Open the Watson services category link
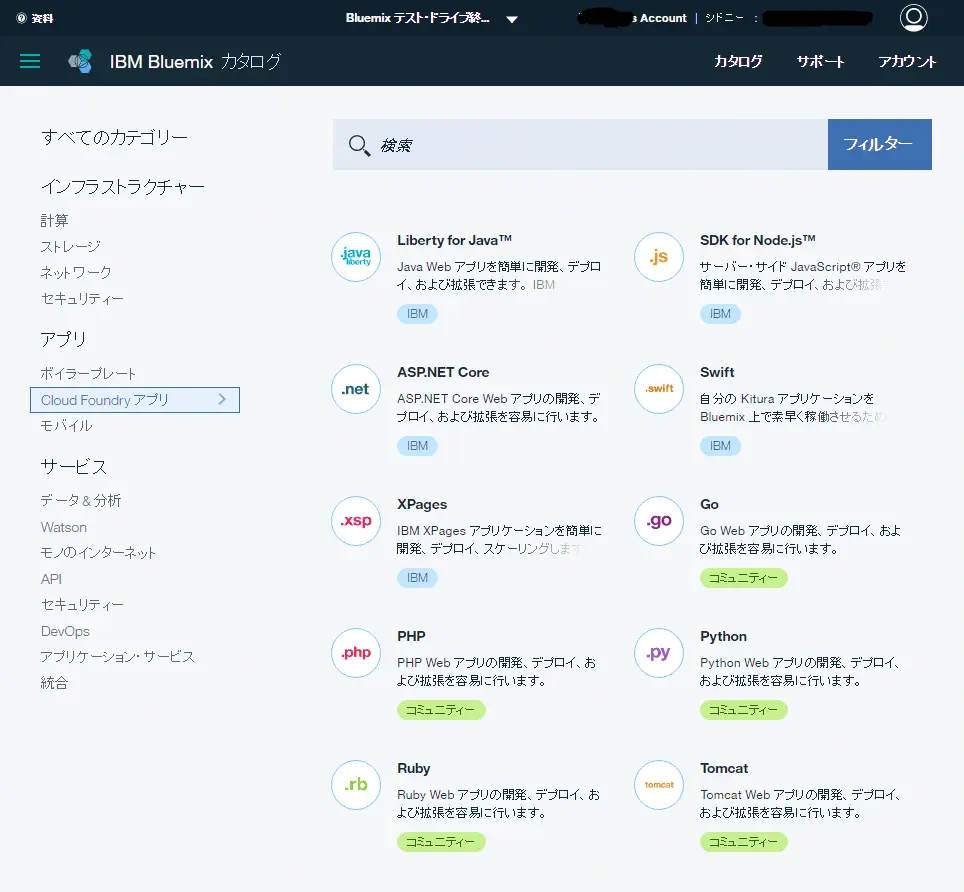 point(64,527)
